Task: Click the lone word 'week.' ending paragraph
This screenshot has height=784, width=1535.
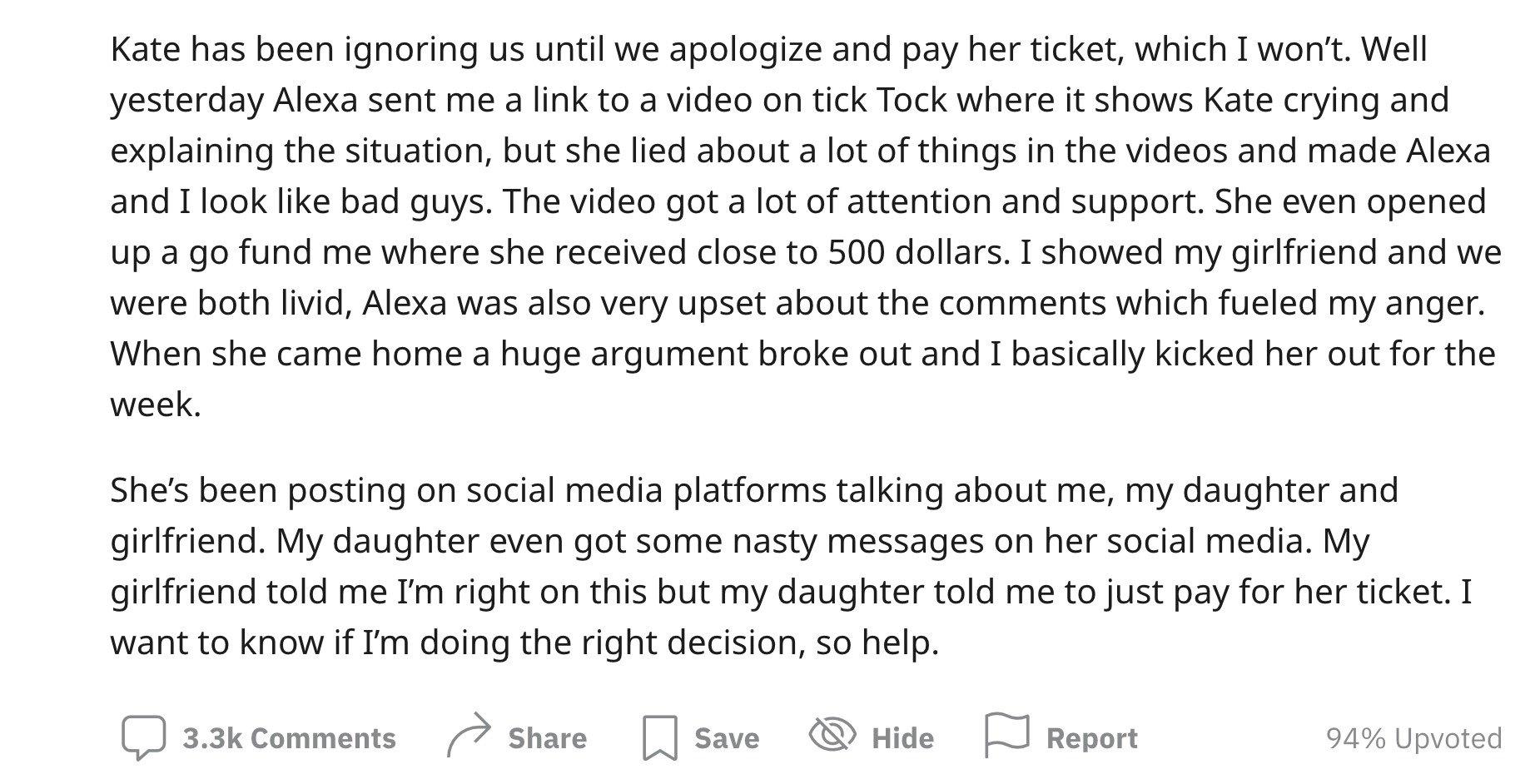Action: pos(156,405)
